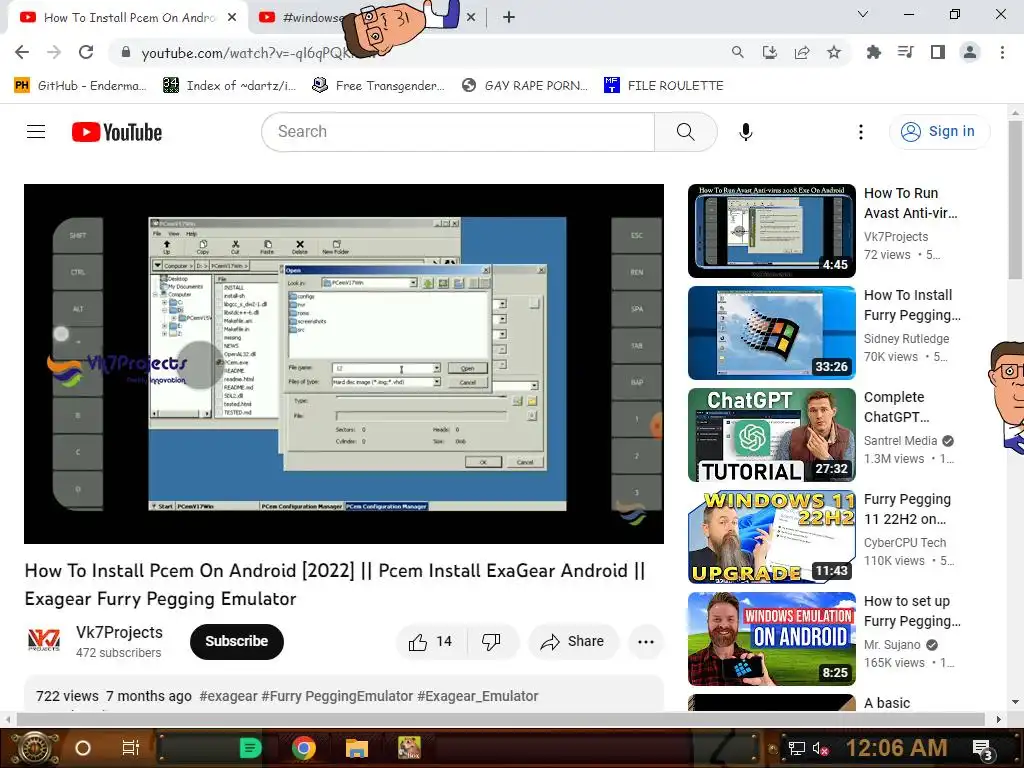Click the YouTube search magnifier button
The width and height of the screenshot is (1024, 768).
(x=686, y=132)
